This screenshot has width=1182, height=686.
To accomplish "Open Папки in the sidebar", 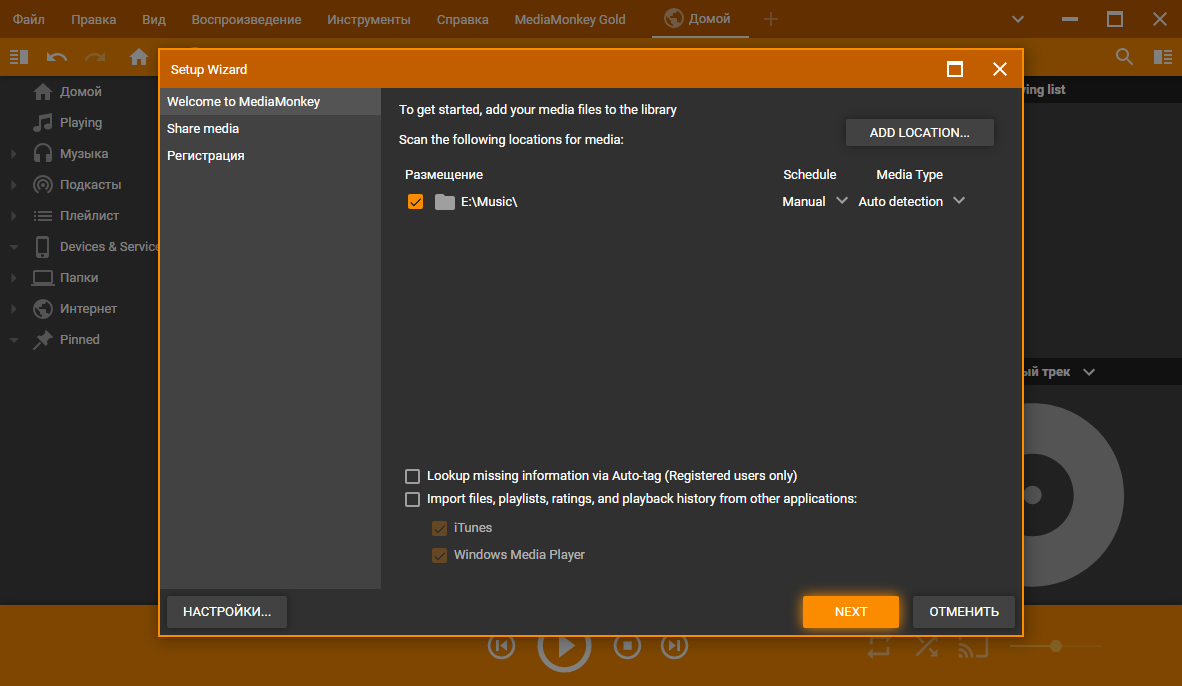I will (x=78, y=277).
